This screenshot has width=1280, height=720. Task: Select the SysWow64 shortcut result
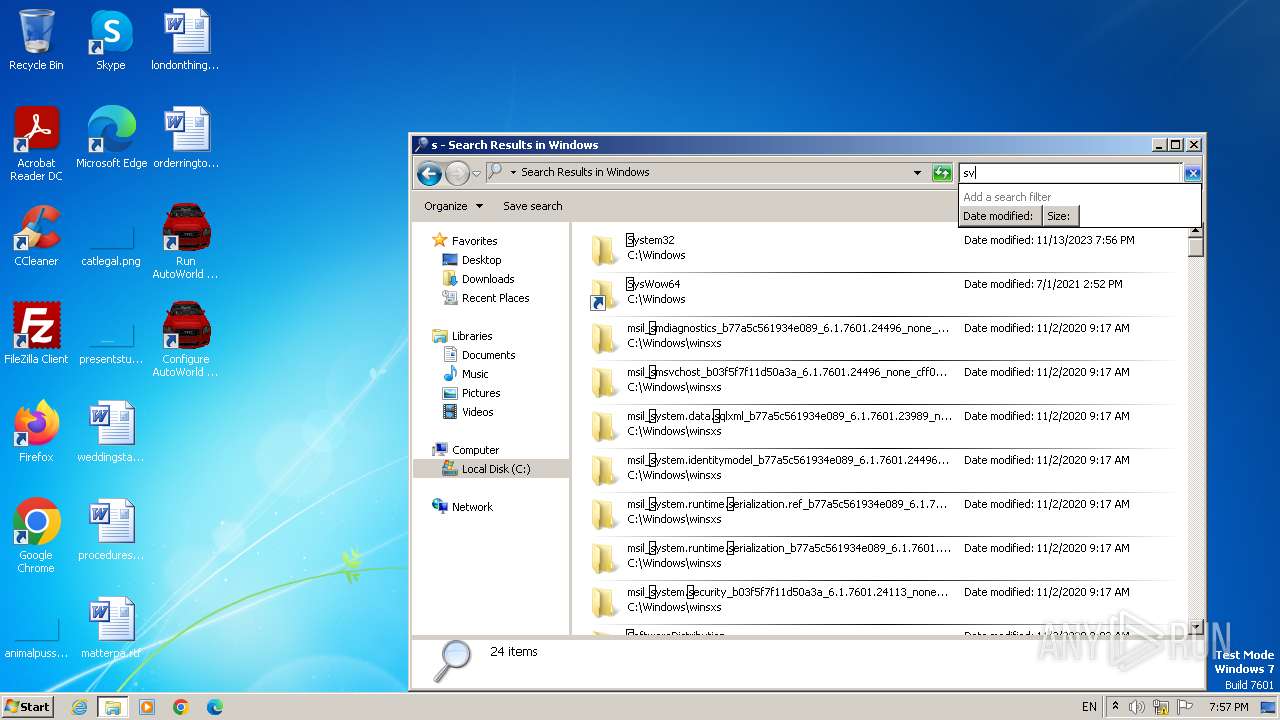(x=880, y=293)
